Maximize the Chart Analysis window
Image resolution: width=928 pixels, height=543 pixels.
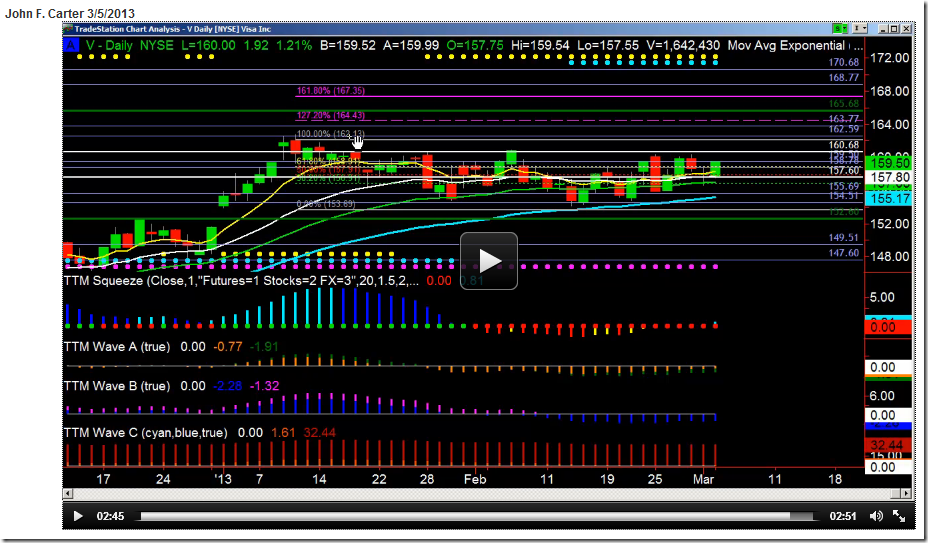point(894,28)
